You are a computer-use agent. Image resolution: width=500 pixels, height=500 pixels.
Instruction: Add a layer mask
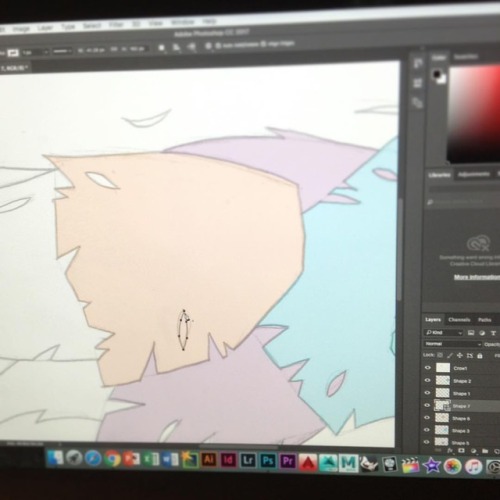tap(461, 451)
